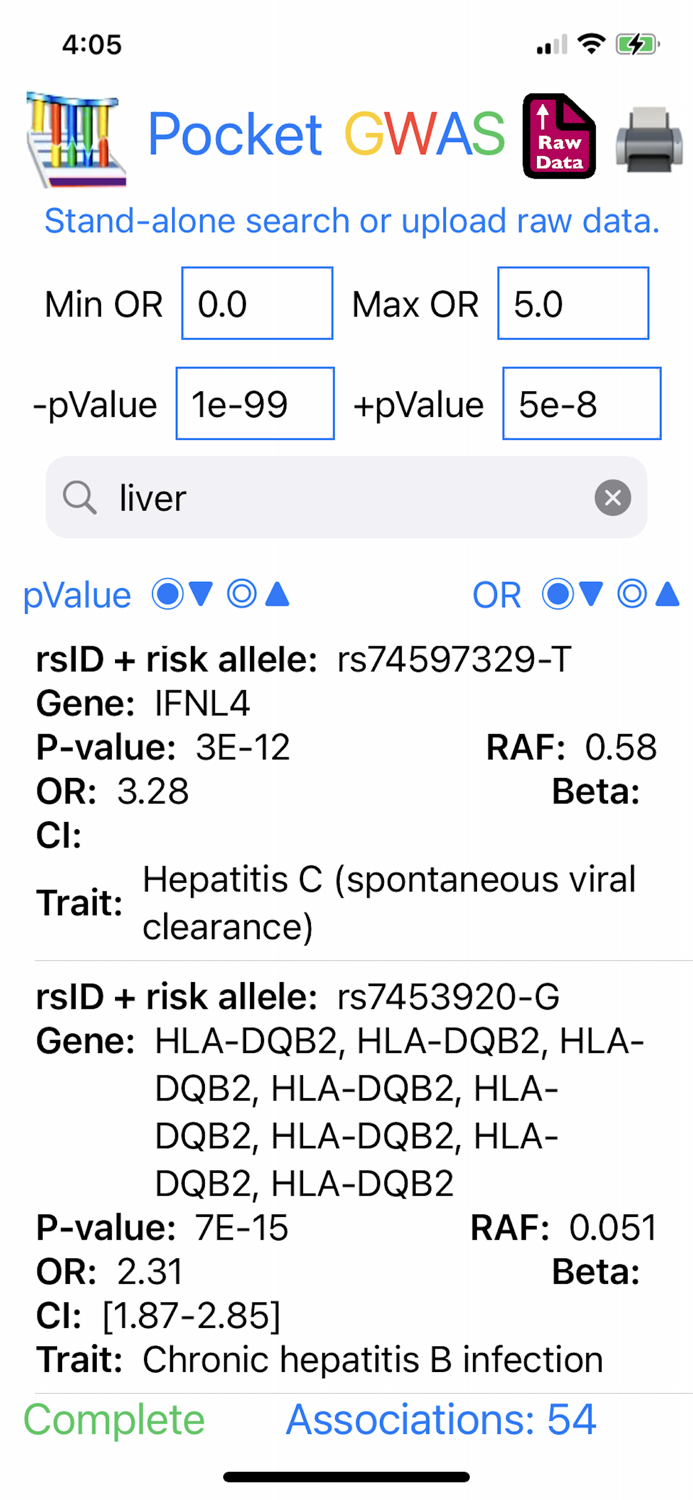
Task: Clear the liver search with the X icon
Action: pyautogui.click(x=612, y=497)
